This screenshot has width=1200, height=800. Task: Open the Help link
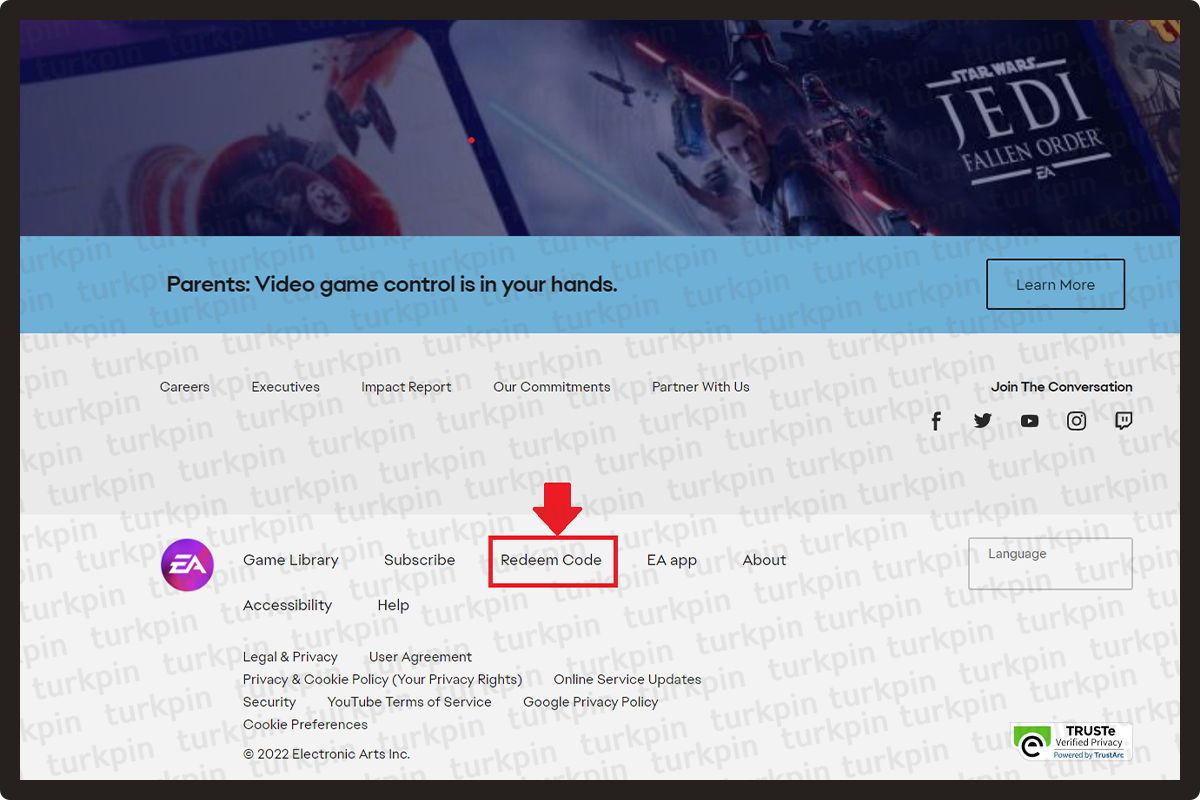coord(393,605)
